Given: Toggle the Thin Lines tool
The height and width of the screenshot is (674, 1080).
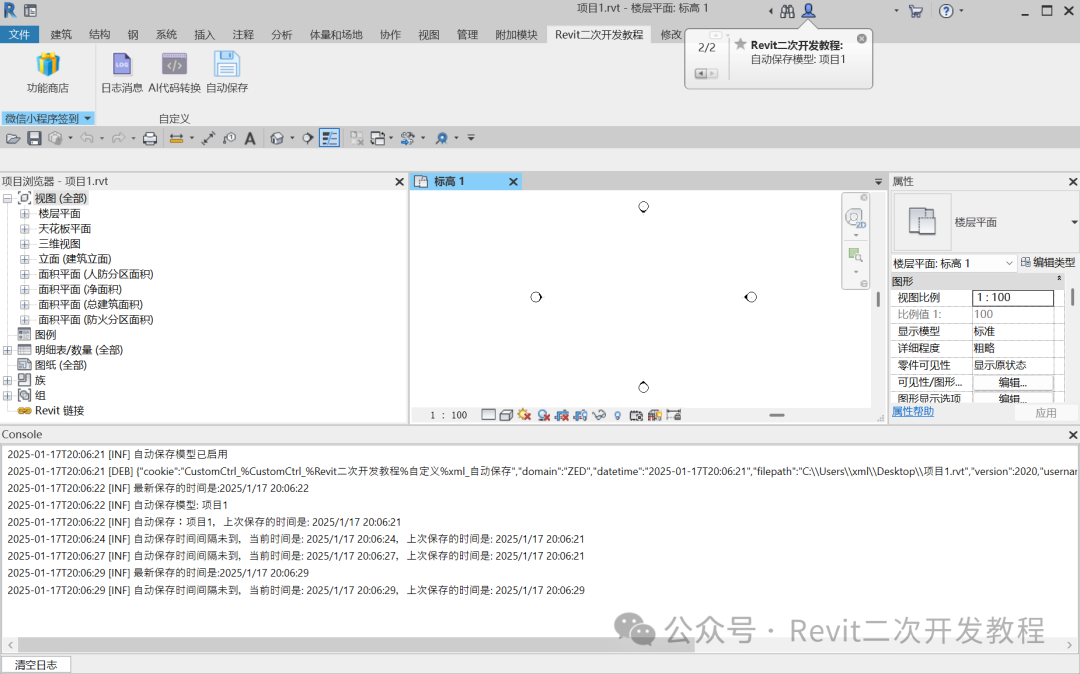Looking at the screenshot, I should (x=329, y=138).
